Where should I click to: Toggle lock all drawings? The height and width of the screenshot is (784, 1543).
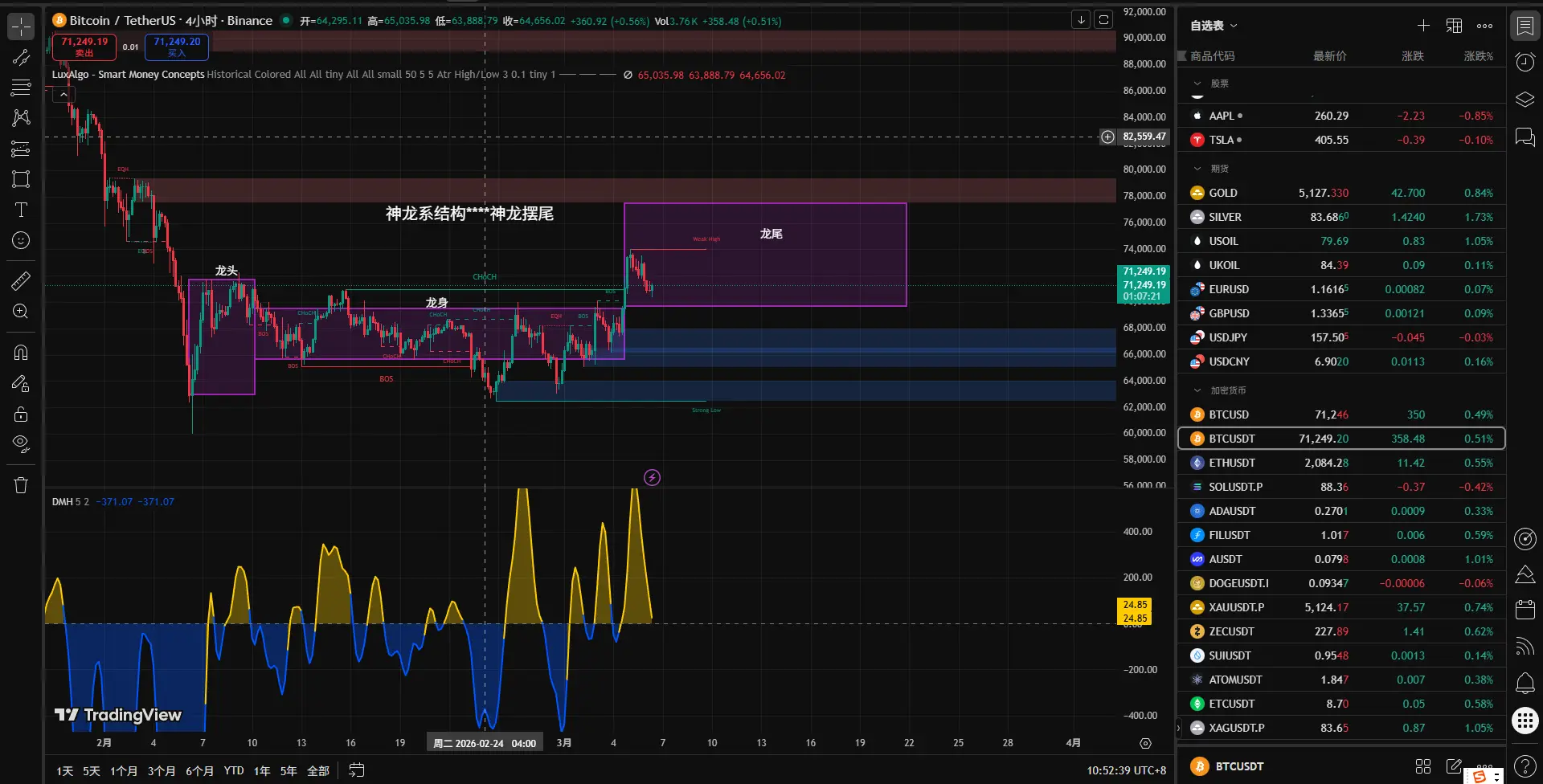(x=21, y=414)
